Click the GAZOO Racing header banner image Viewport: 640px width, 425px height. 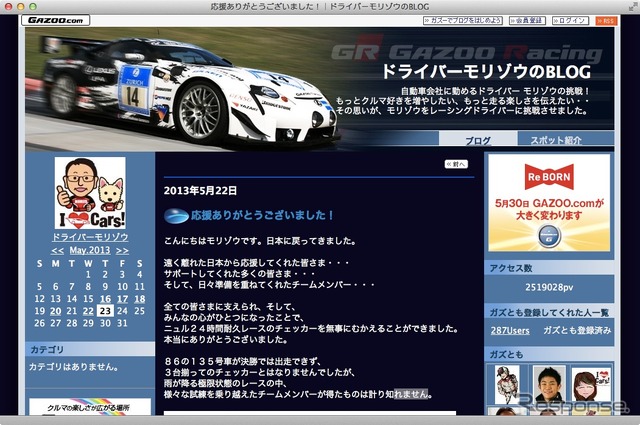click(320, 89)
